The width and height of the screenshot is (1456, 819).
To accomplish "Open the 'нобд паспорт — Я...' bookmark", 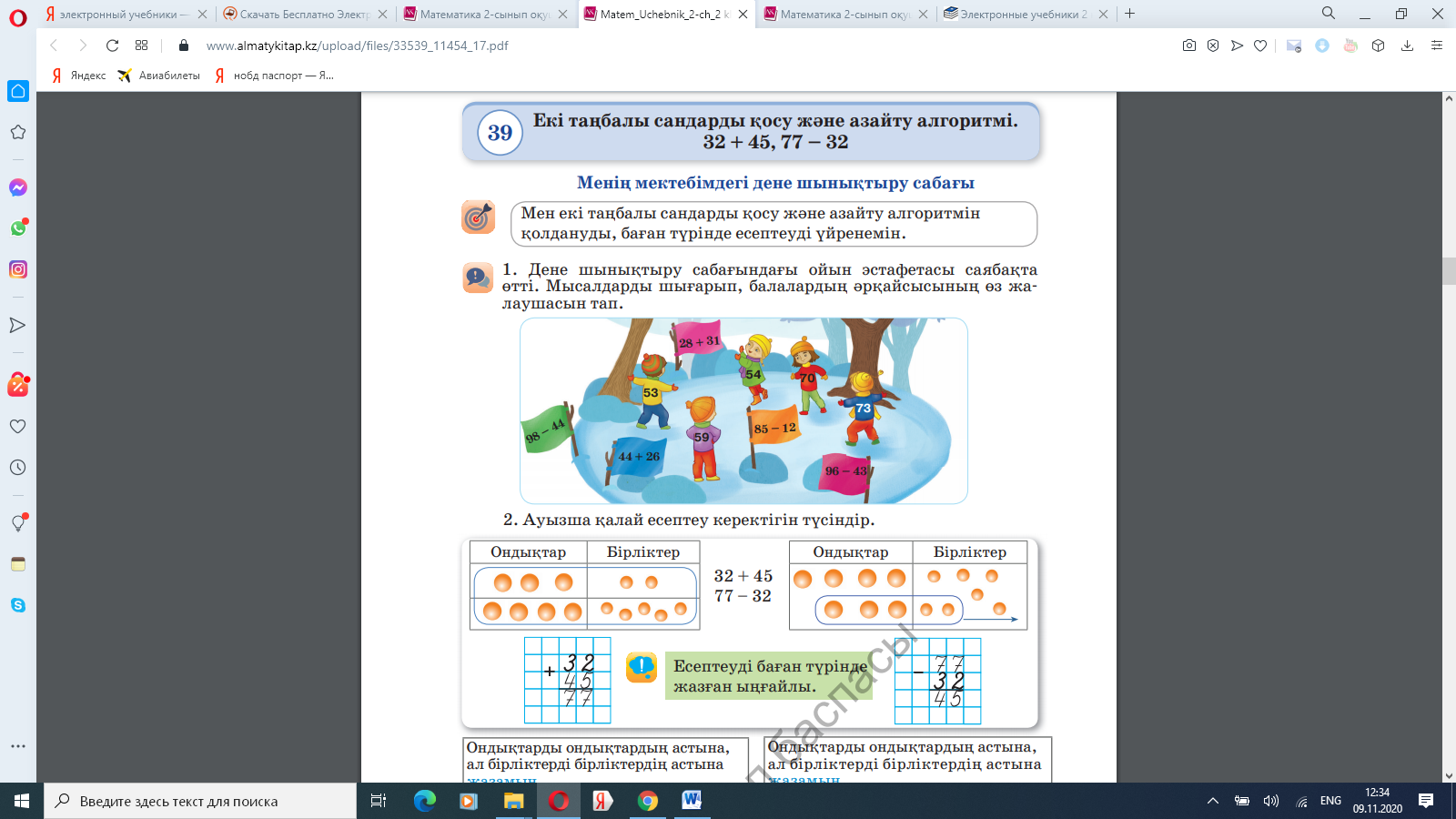I will click(x=274, y=76).
